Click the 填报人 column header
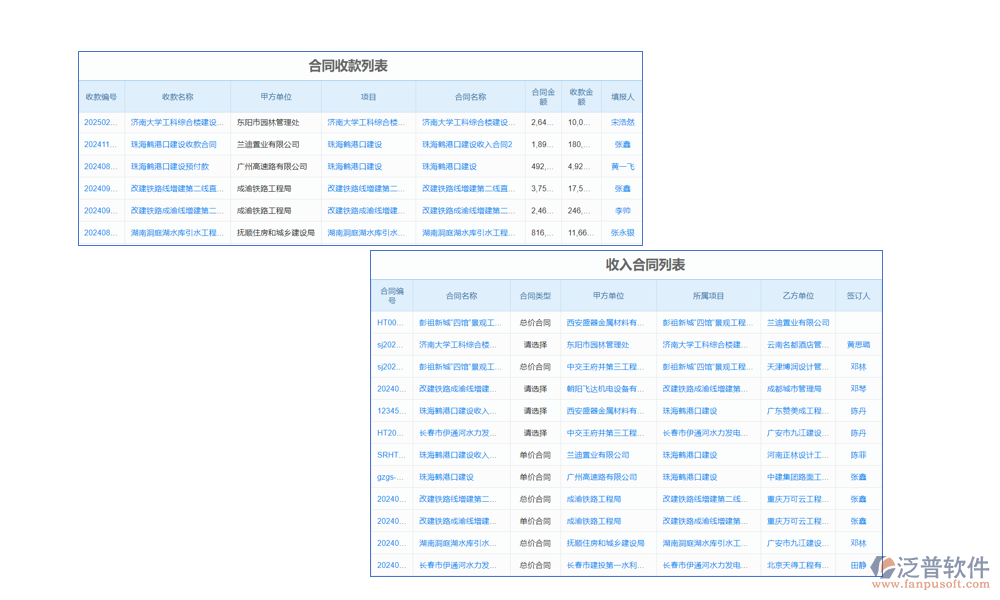This screenshot has width=1000, height=600. pos(622,97)
